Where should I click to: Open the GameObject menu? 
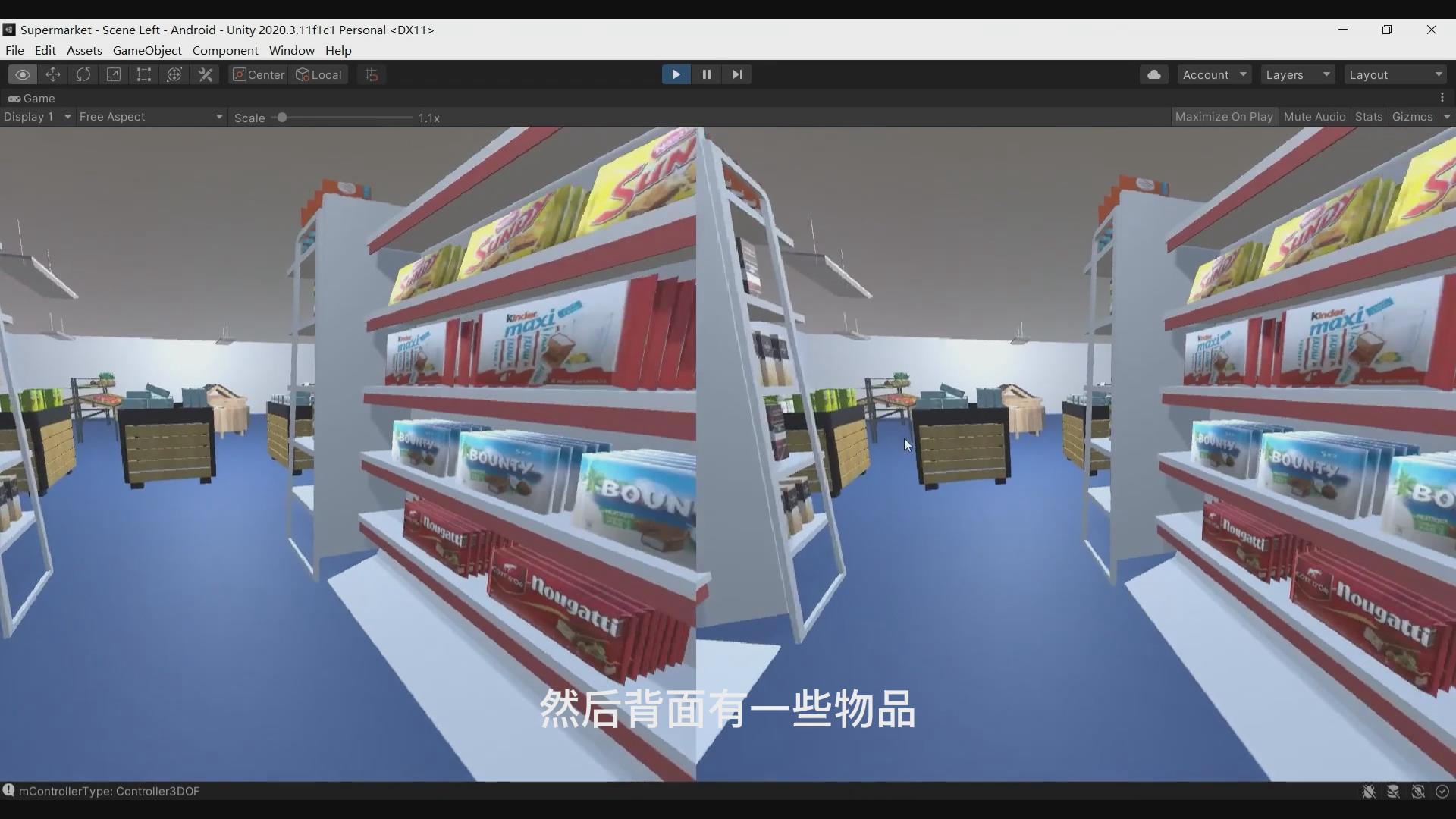147,50
